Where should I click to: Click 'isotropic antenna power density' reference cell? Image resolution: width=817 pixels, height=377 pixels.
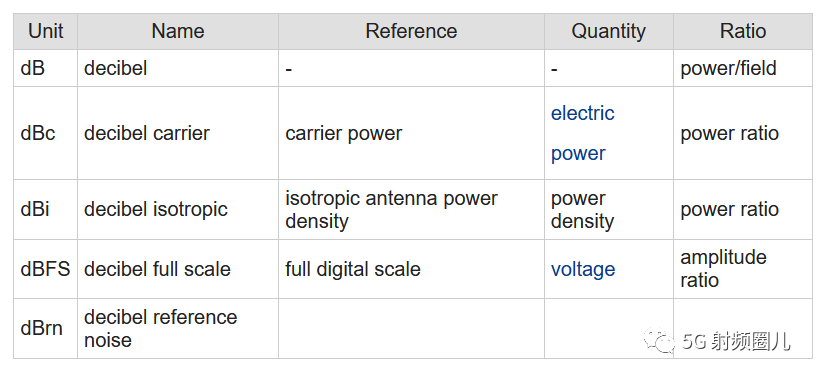coord(412,209)
